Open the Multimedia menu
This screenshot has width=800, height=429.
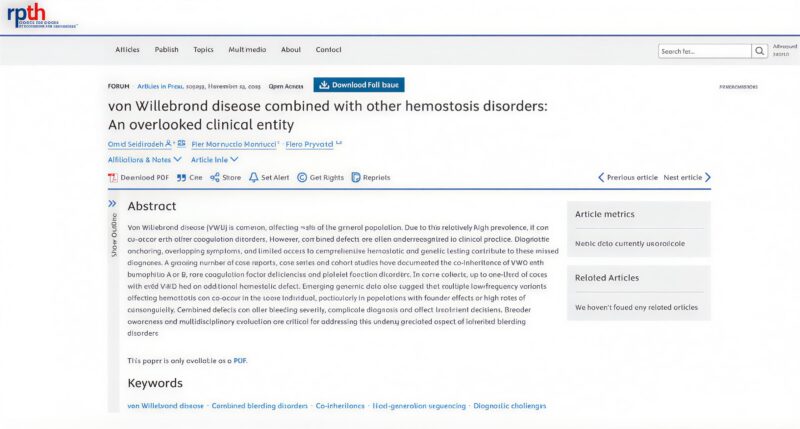[247, 50]
